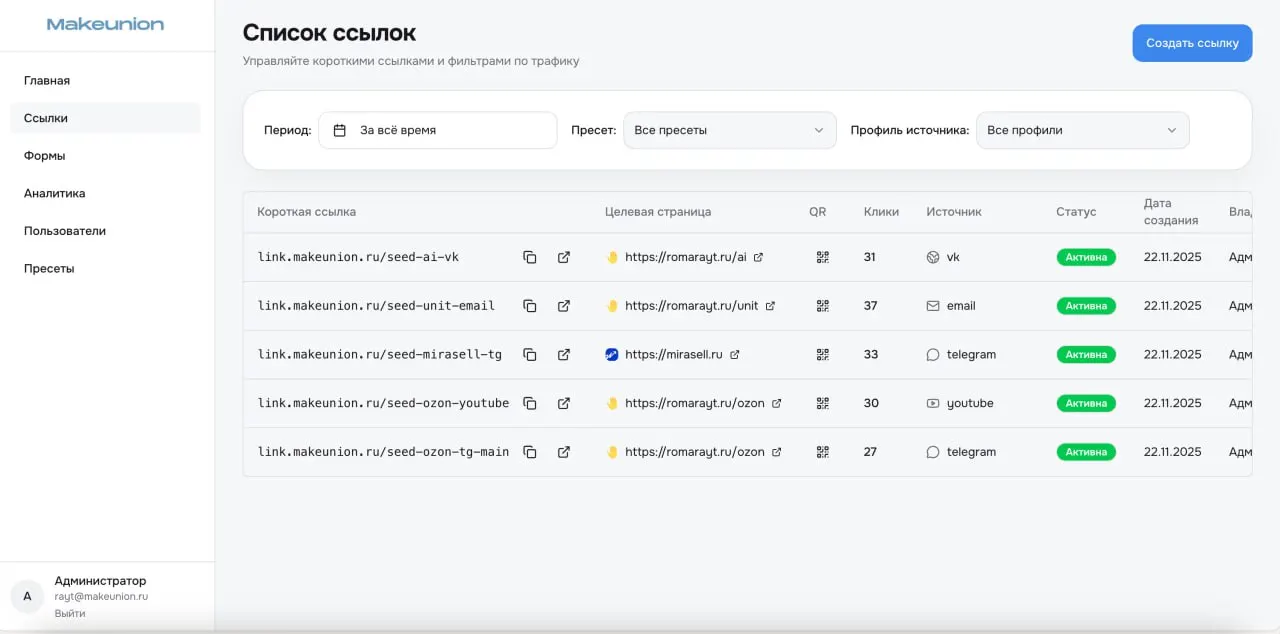Open seed-unit-email link externally

[x=564, y=306]
